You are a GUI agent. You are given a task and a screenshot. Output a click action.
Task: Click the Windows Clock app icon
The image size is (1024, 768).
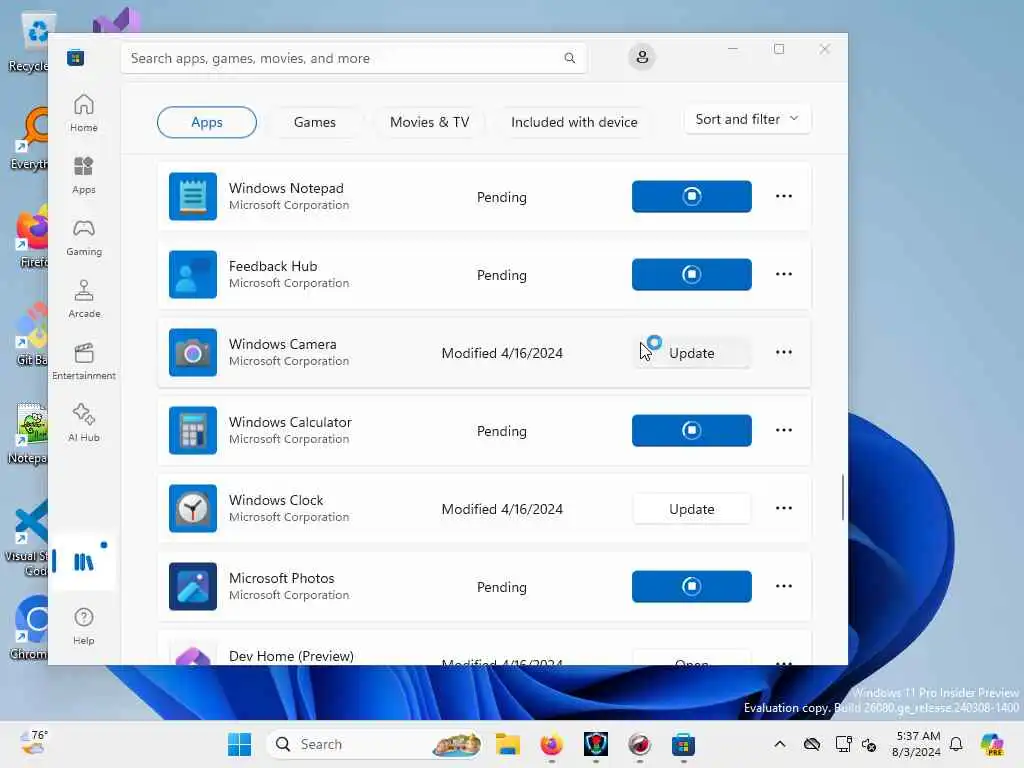[x=193, y=508]
